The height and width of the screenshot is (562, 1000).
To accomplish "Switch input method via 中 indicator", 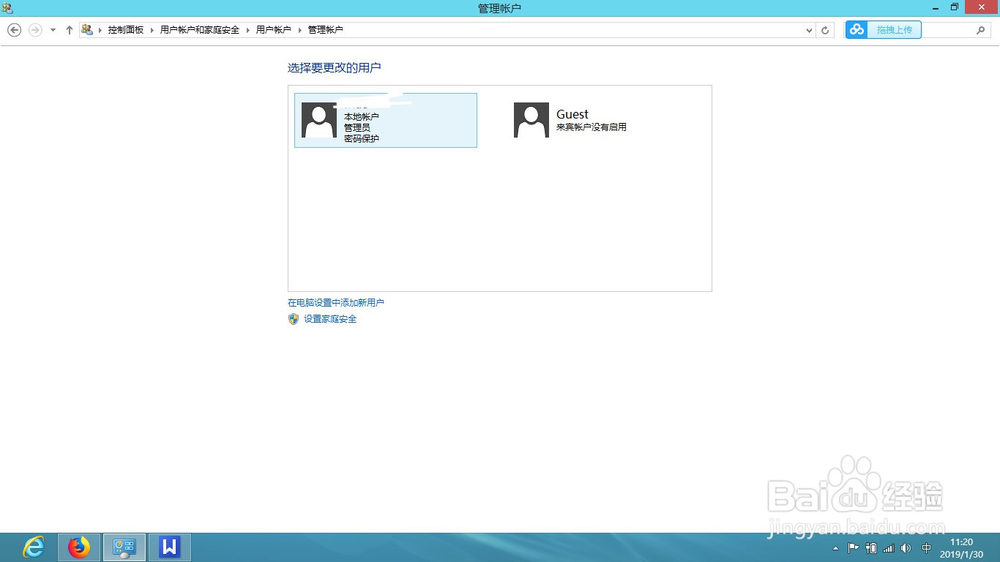I will pyautogui.click(x=927, y=548).
